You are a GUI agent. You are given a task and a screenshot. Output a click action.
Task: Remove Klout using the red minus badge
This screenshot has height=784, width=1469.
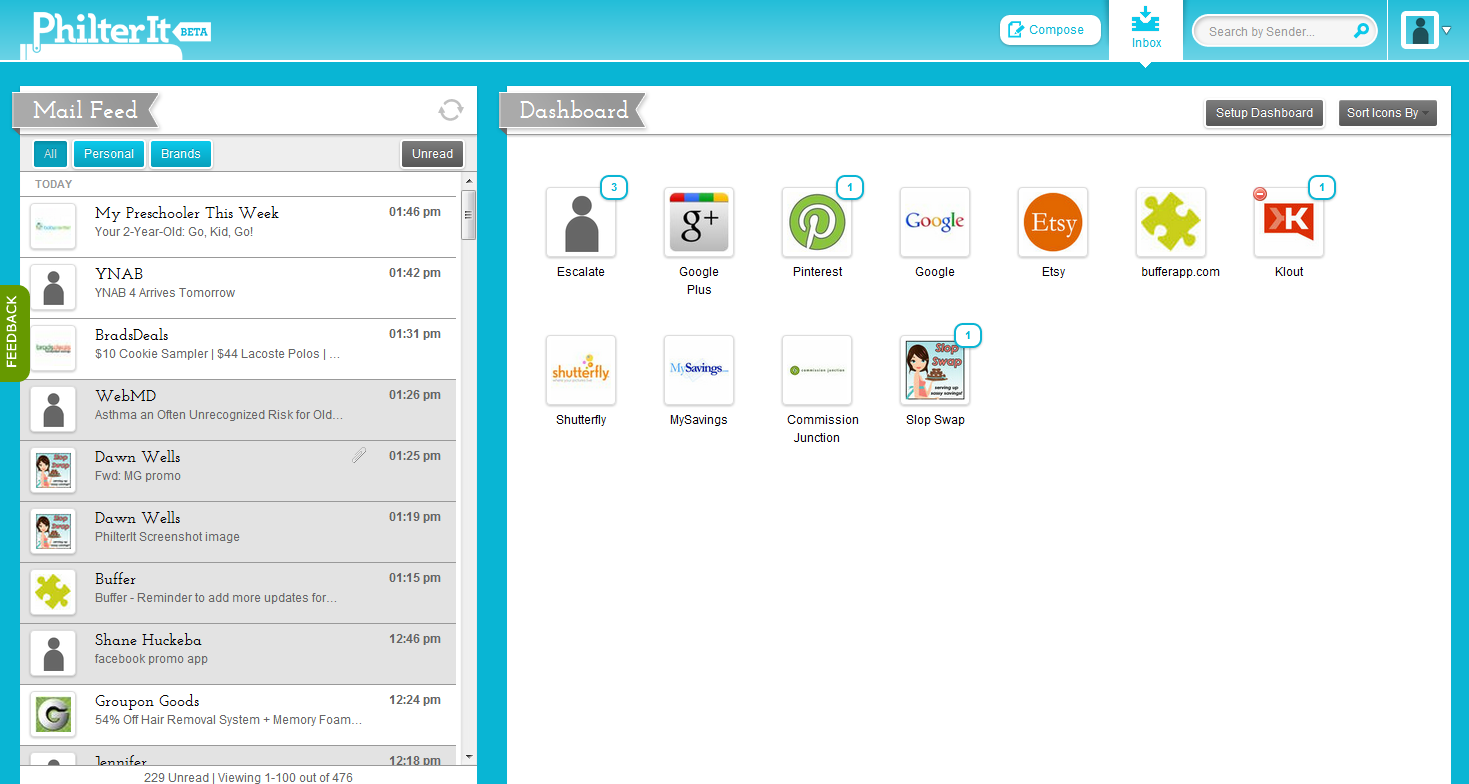coord(1260,194)
